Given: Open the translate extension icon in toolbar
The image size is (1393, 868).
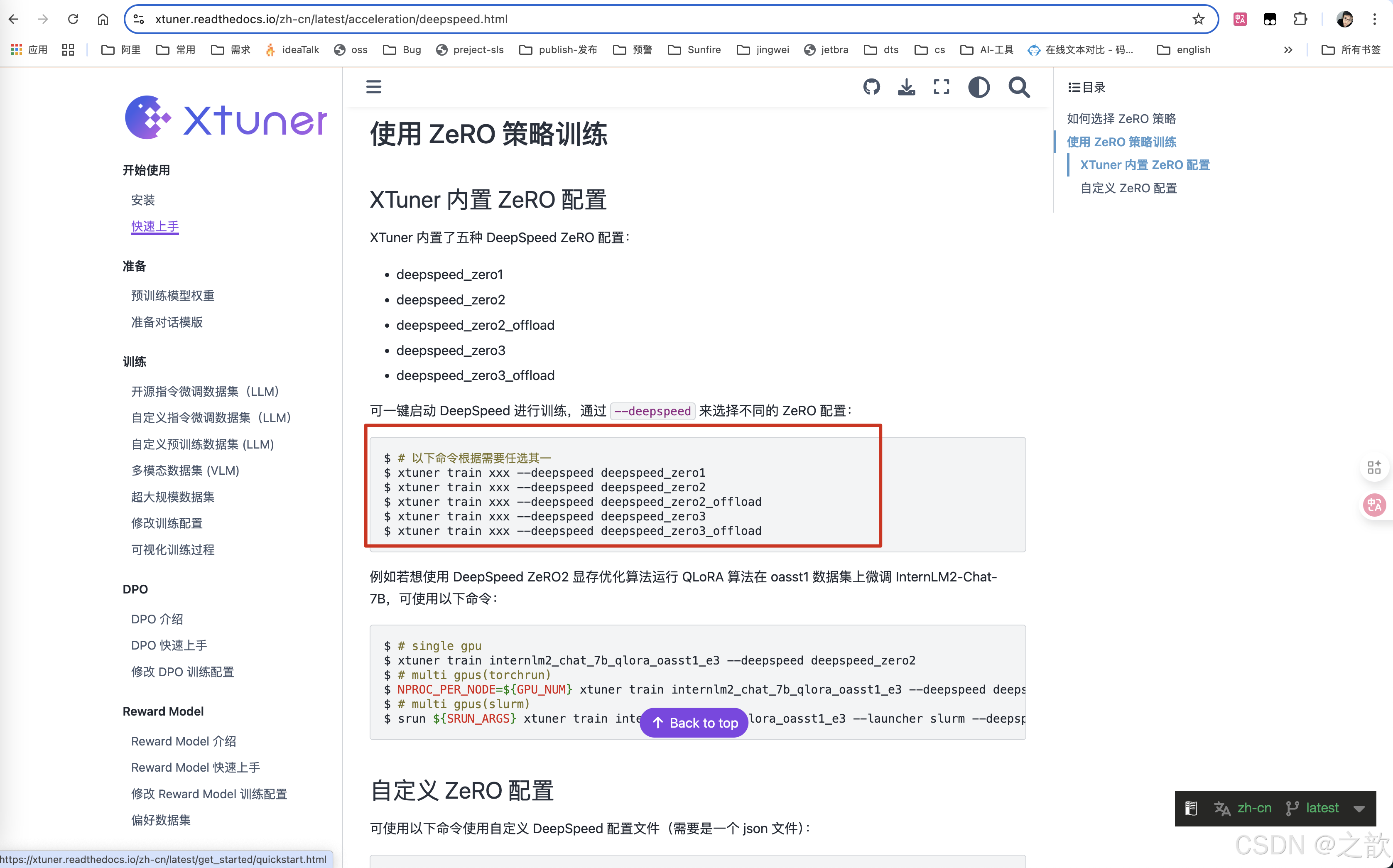Looking at the screenshot, I should 1240,19.
